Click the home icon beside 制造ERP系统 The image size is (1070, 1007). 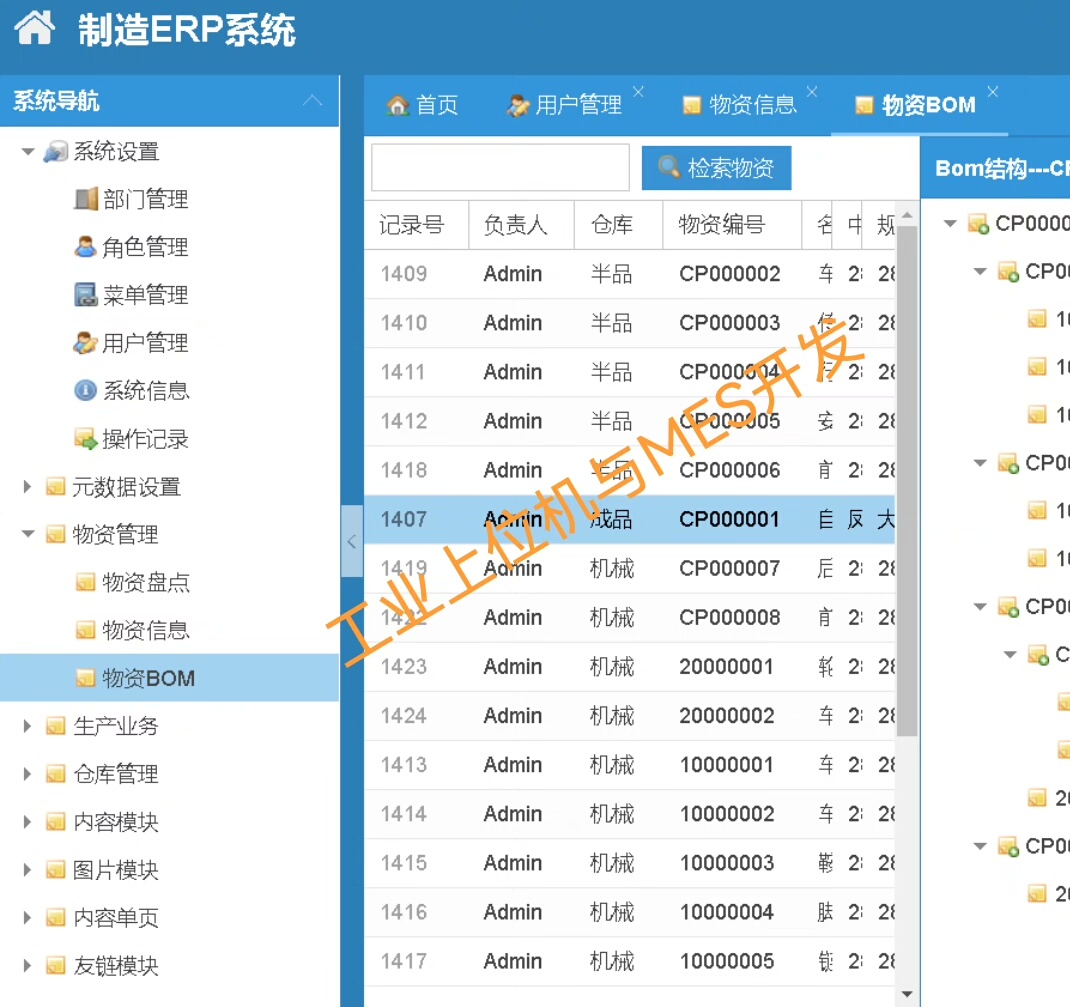point(35,28)
